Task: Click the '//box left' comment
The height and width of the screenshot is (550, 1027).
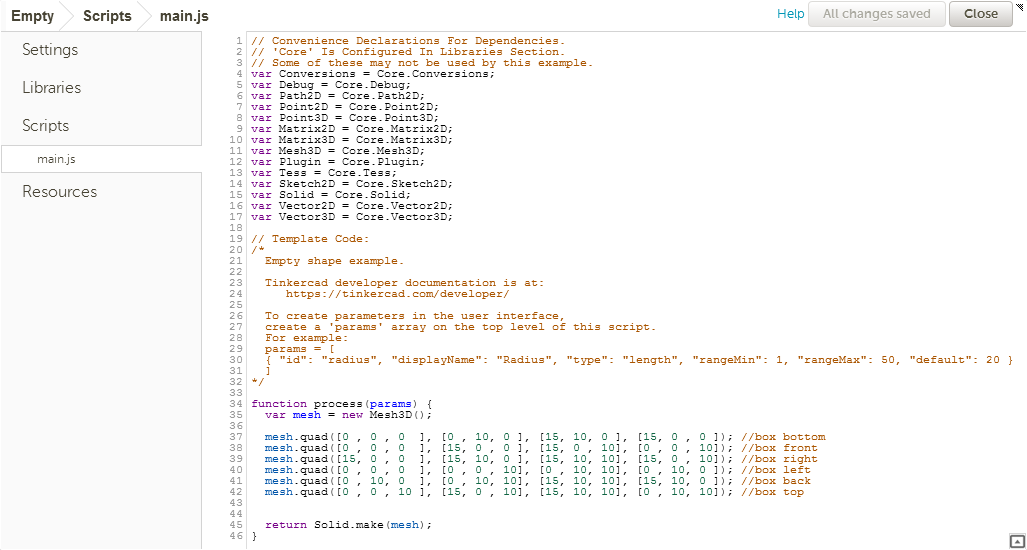Action: pyautogui.click(x=776, y=471)
